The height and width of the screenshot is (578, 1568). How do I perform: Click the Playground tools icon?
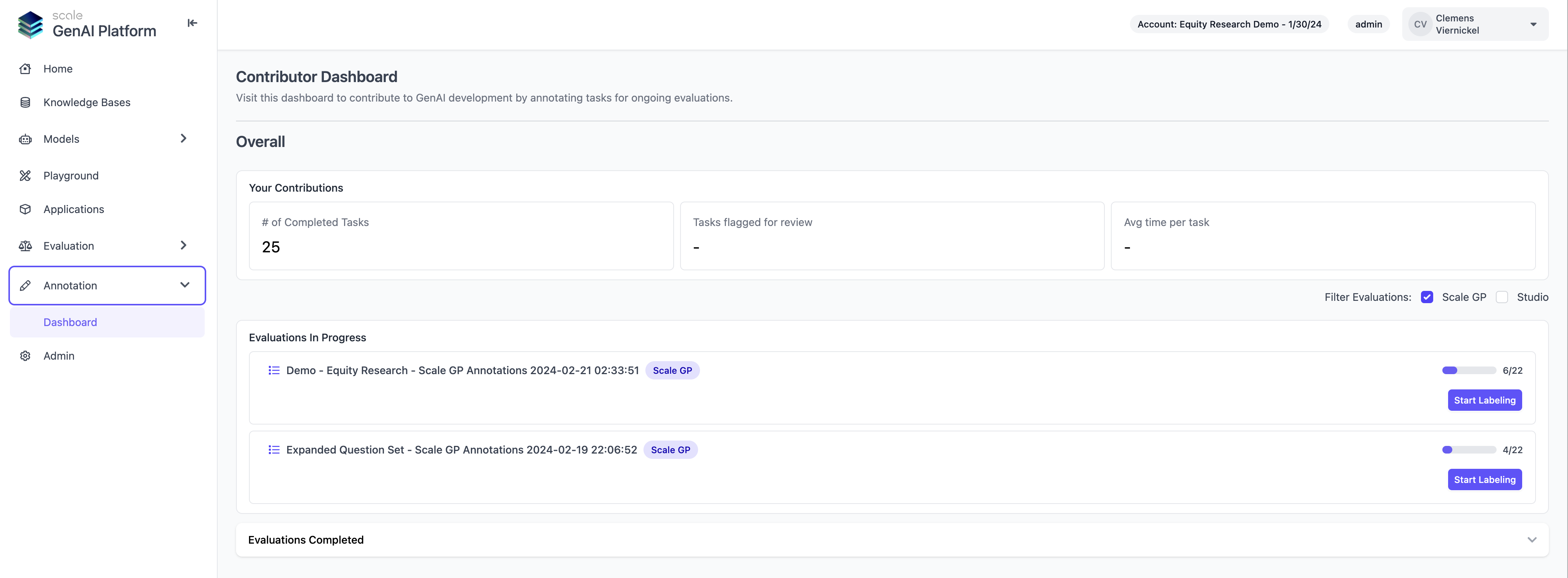coord(25,176)
